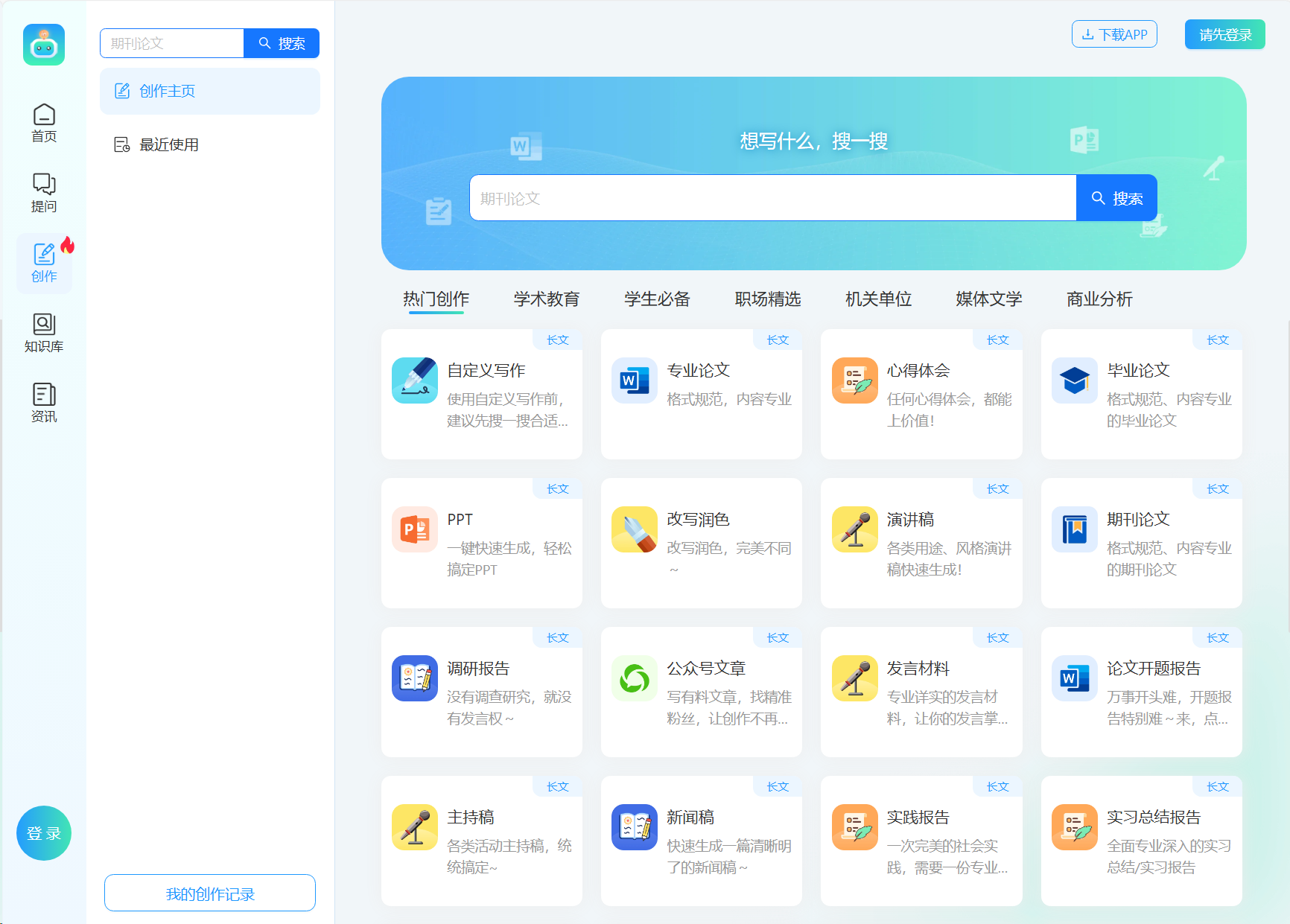Open the 提问 chat sidebar icon
This screenshot has width=1290, height=924.
tap(44, 193)
